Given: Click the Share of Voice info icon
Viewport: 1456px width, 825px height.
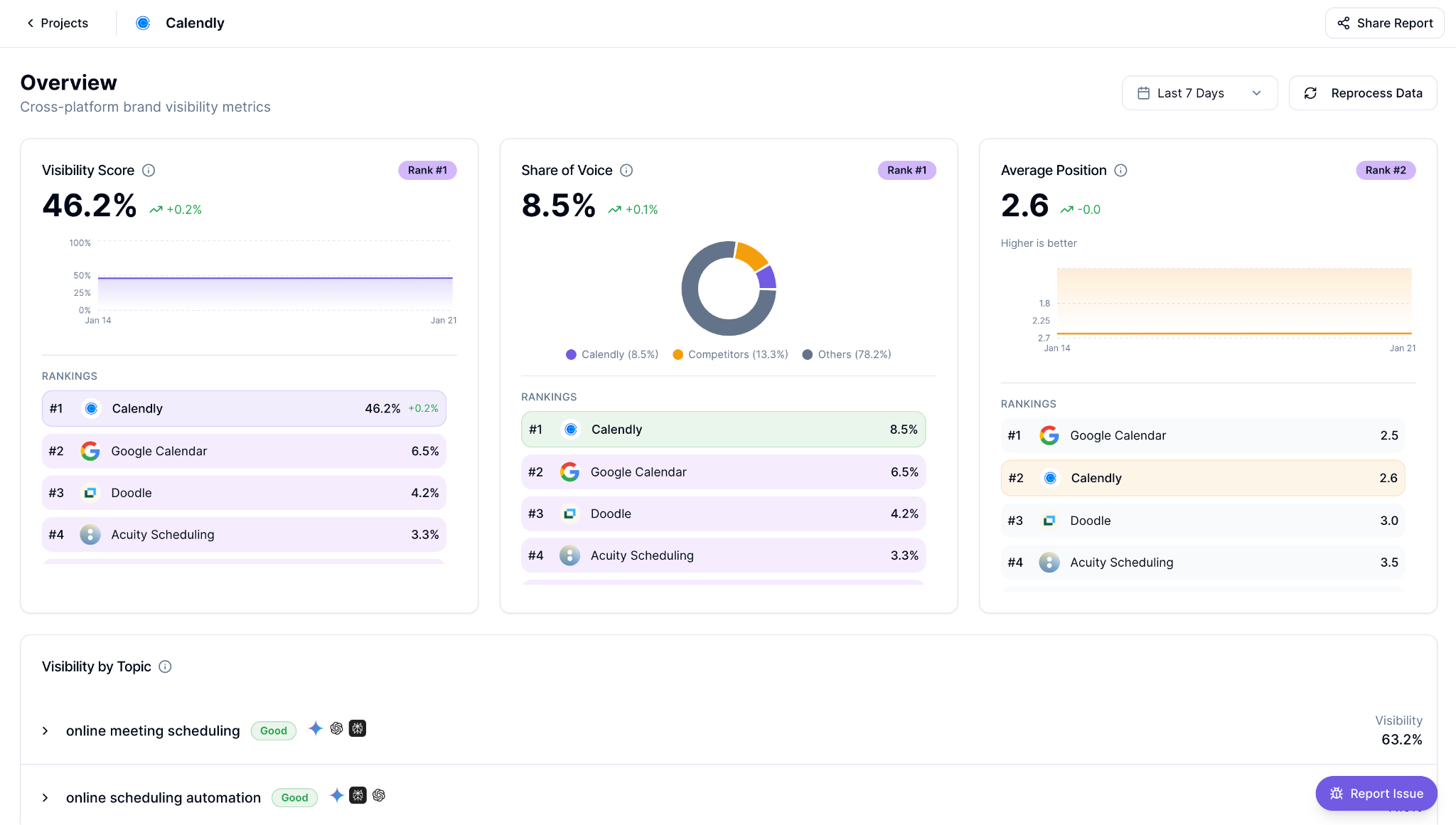Looking at the screenshot, I should (x=626, y=171).
